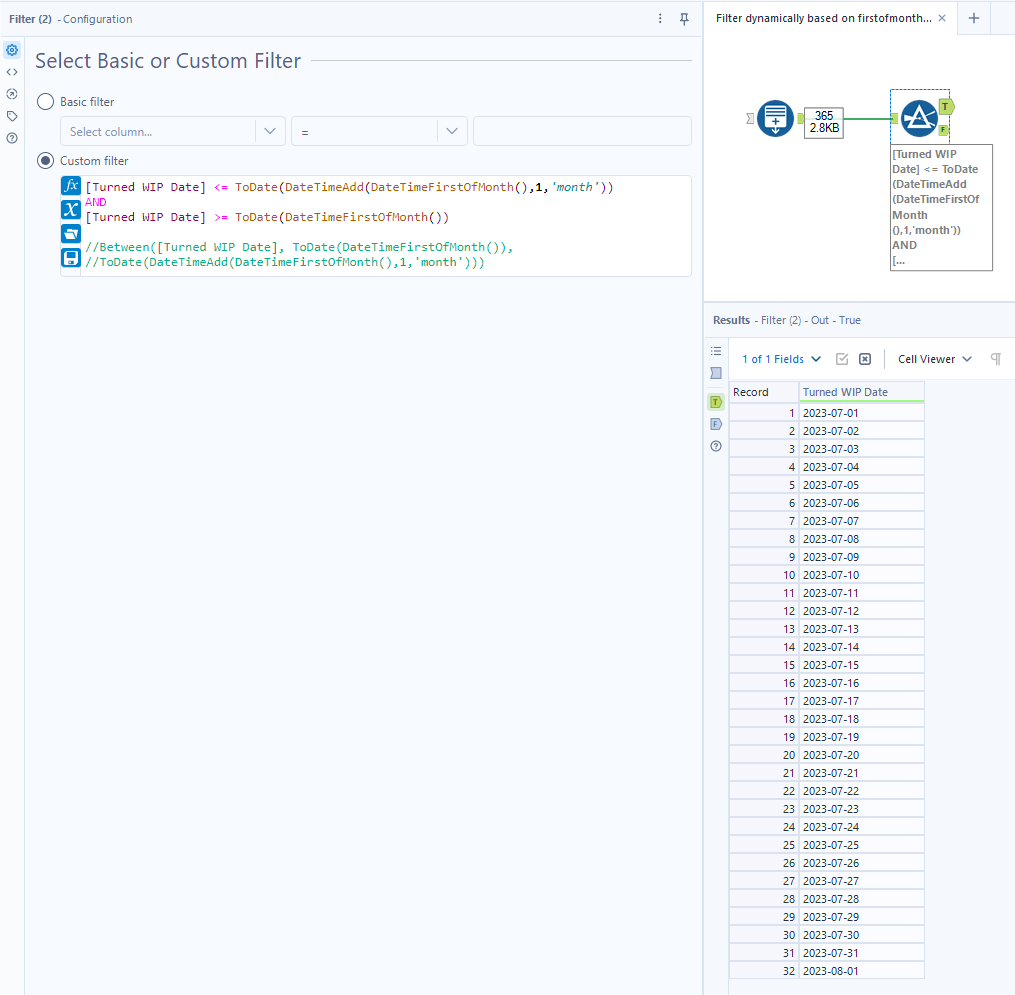Viewport: 1015px width, 995px height.
Task: Deselect all fields using the boxed X icon
Action: (x=864, y=358)
